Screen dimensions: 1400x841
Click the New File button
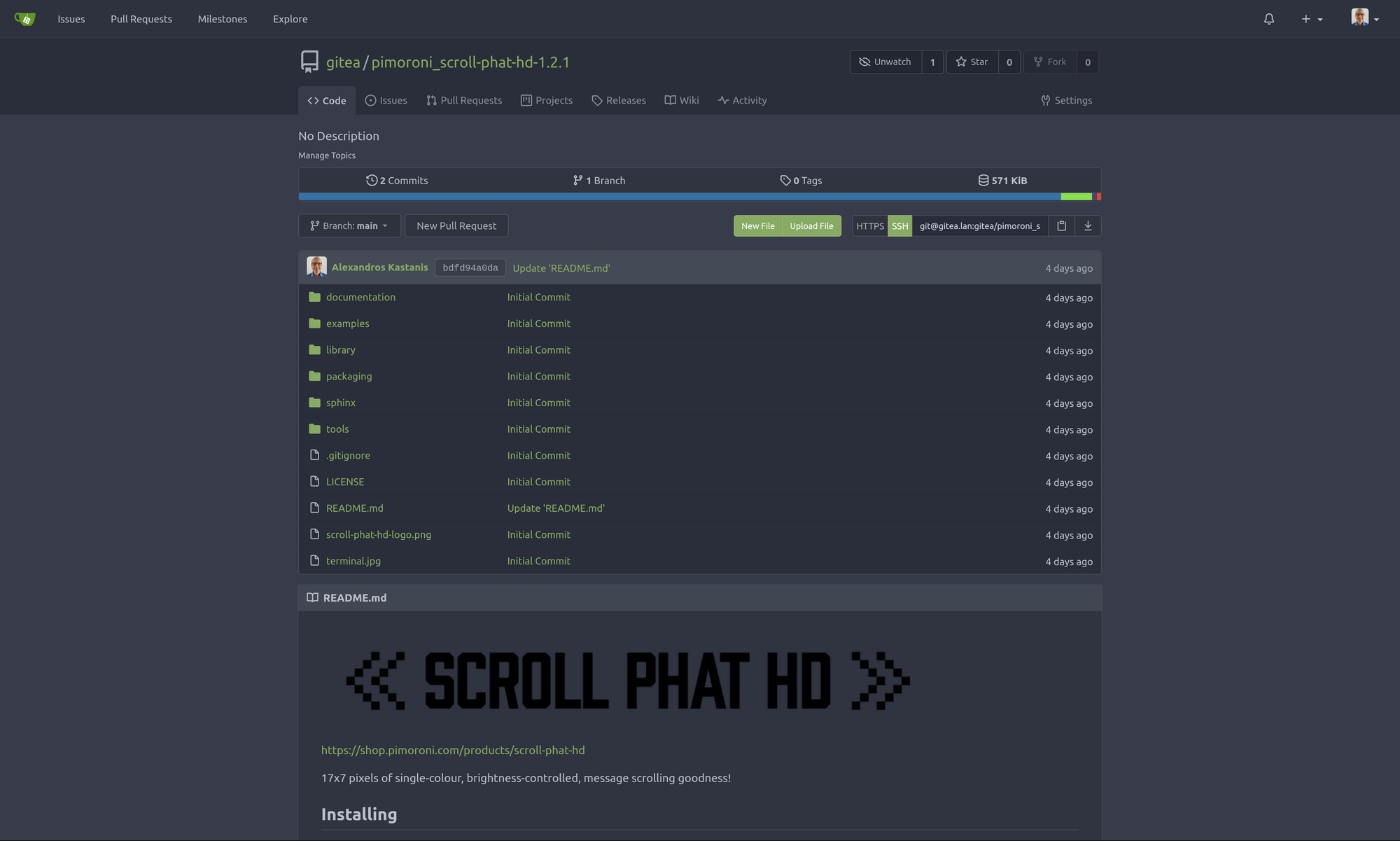[x=758, y=225]
